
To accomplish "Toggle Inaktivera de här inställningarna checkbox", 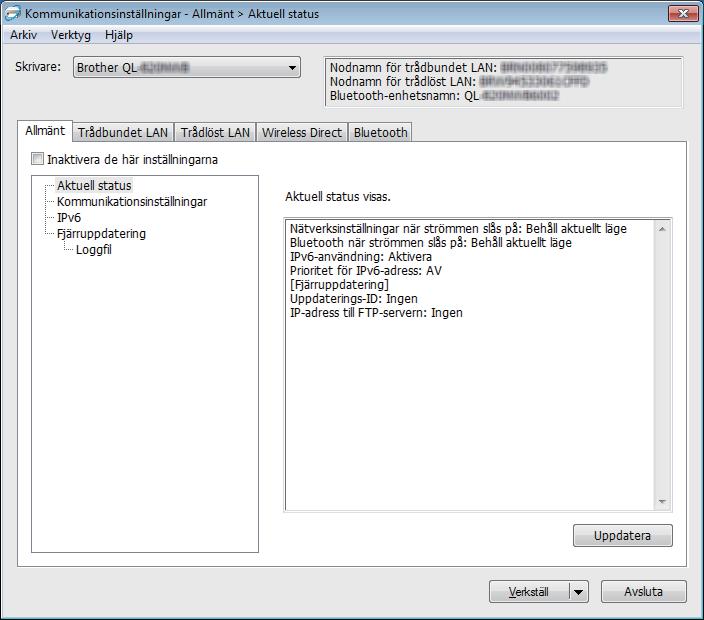I will click(x=37, y=159).
